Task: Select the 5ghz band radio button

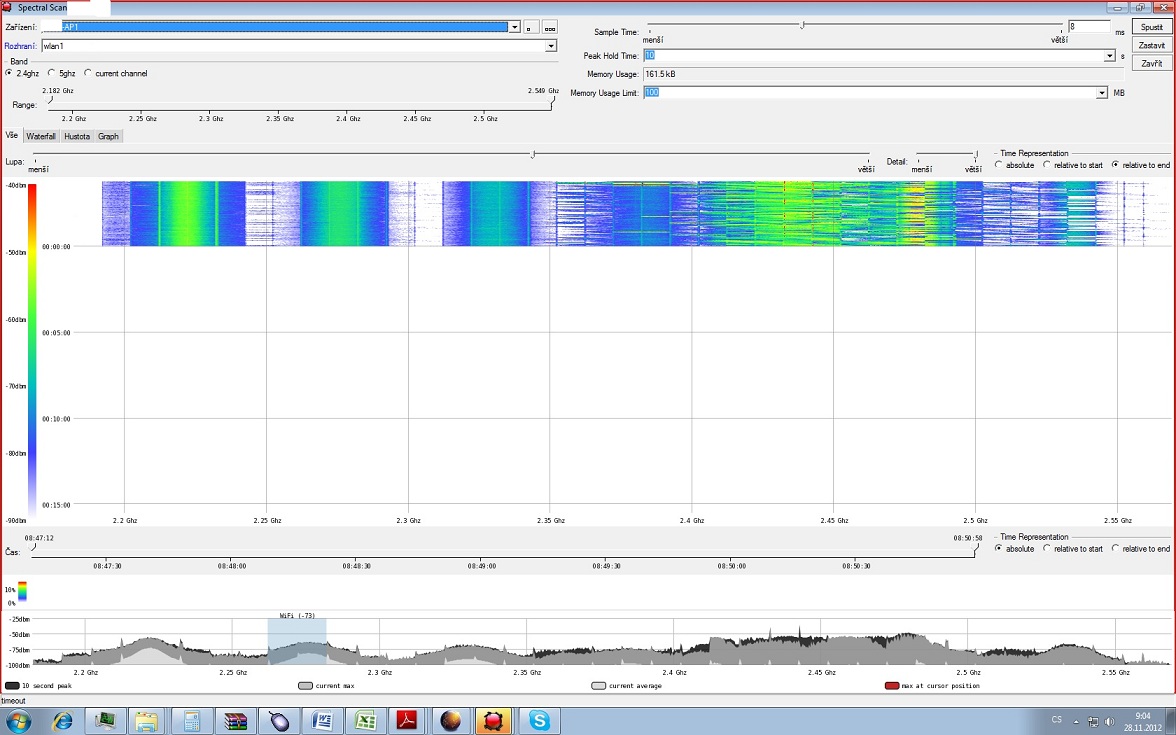Action: click(x=52, y=74)
